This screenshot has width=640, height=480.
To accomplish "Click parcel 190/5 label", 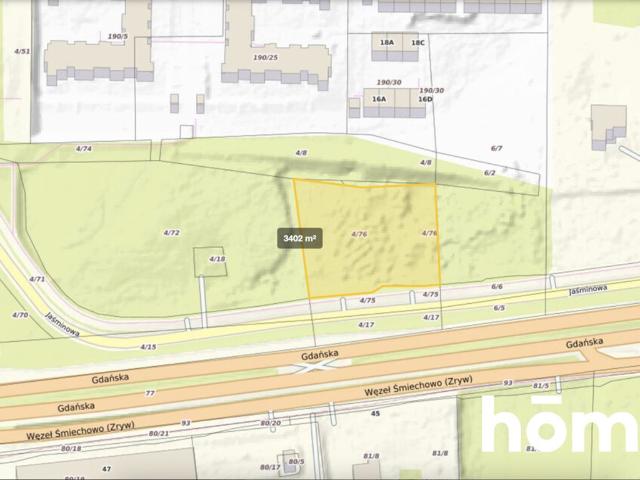I will pyautogui.click(x=118, y=36).
